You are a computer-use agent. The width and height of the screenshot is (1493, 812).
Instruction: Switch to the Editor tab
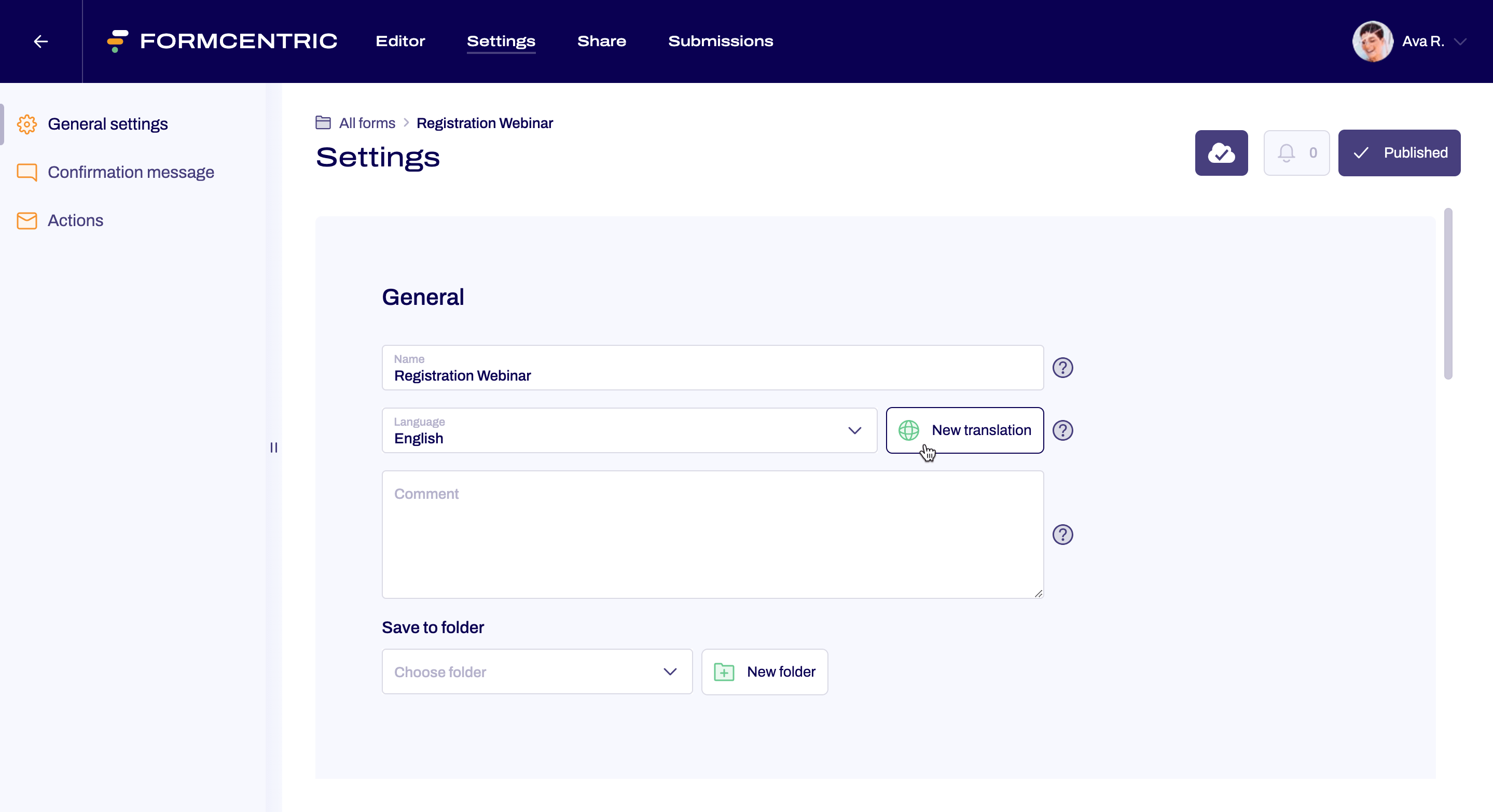click(x=400, y=41)
